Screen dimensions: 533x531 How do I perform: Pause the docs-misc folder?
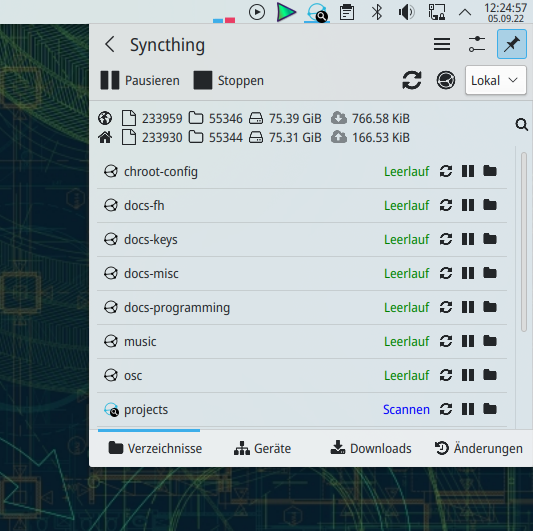click(468, 273)
